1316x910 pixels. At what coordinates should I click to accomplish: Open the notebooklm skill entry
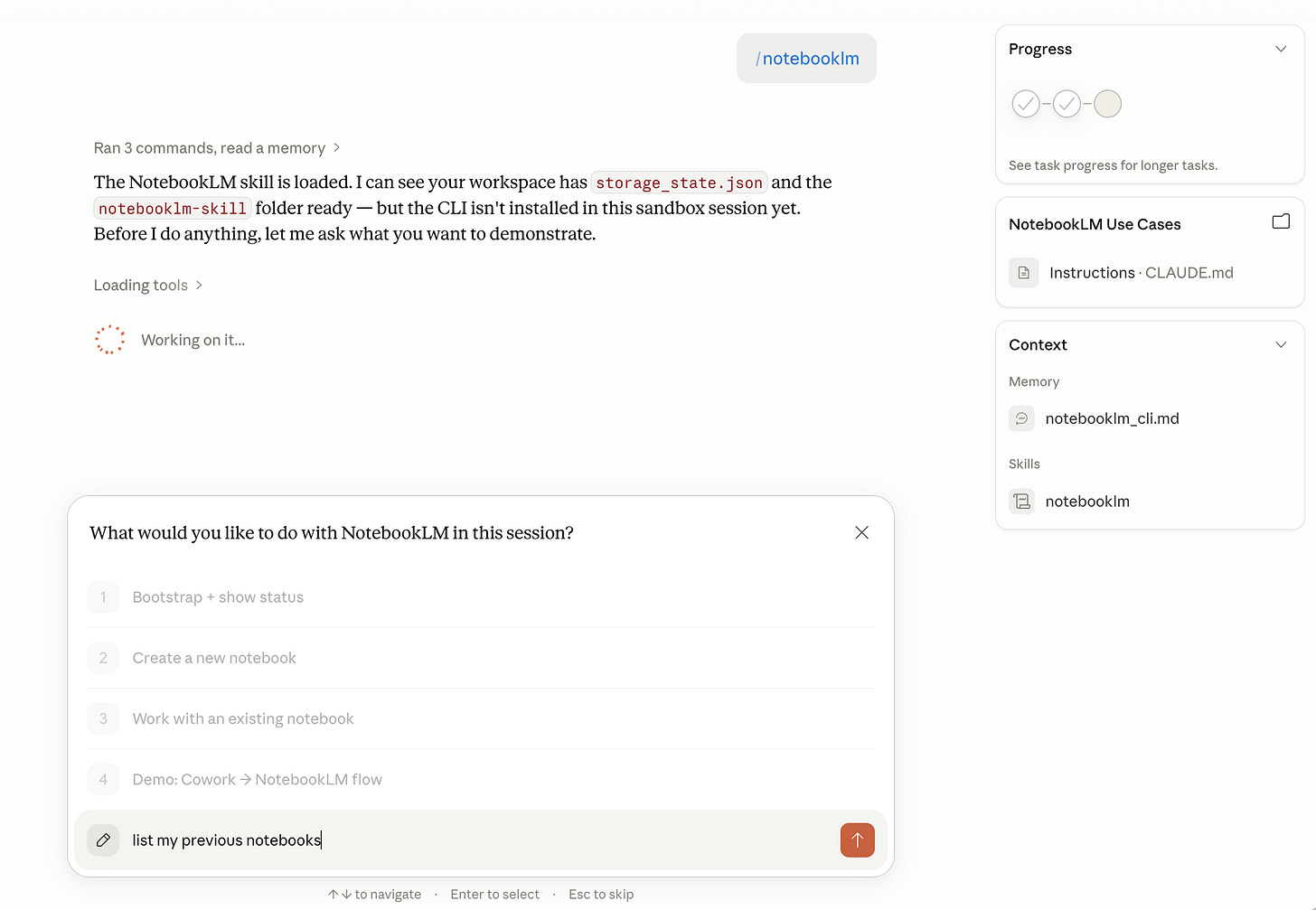[x=1087, y=501]
